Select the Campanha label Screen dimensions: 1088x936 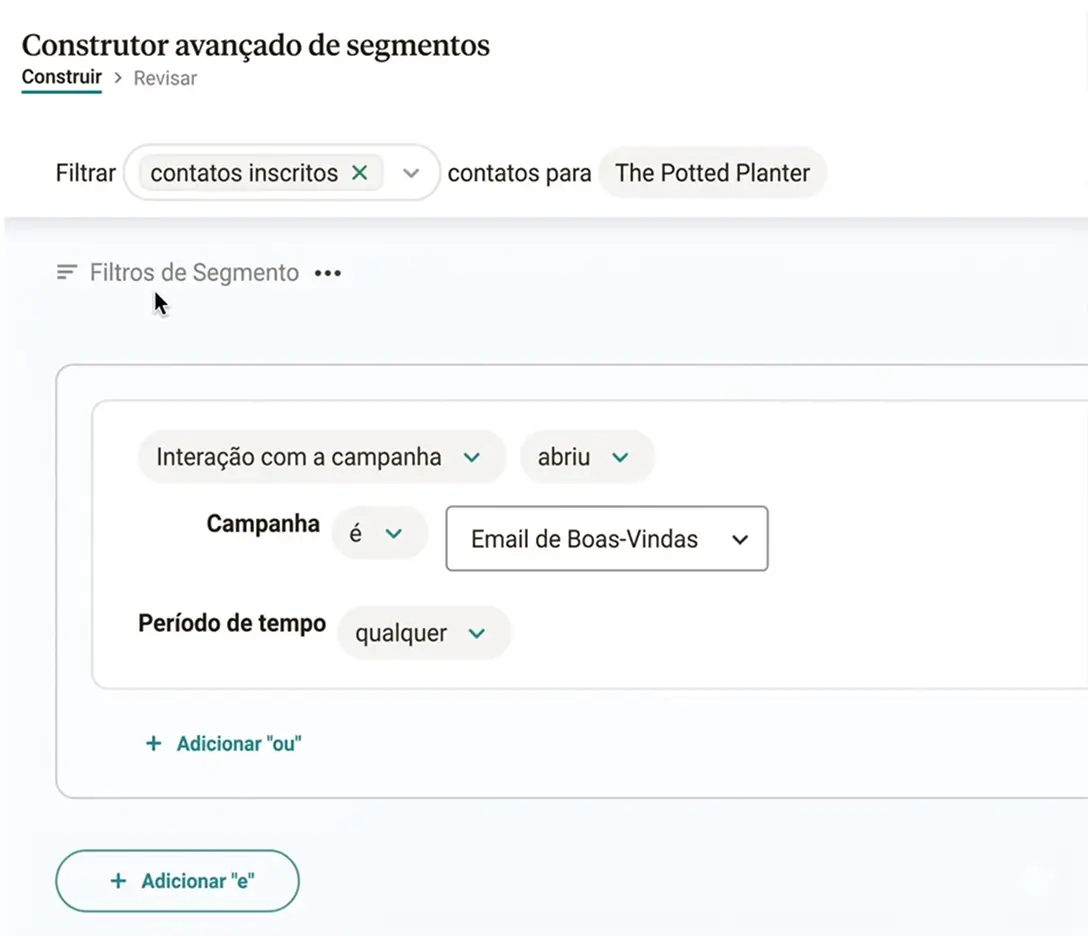(262, 523)
